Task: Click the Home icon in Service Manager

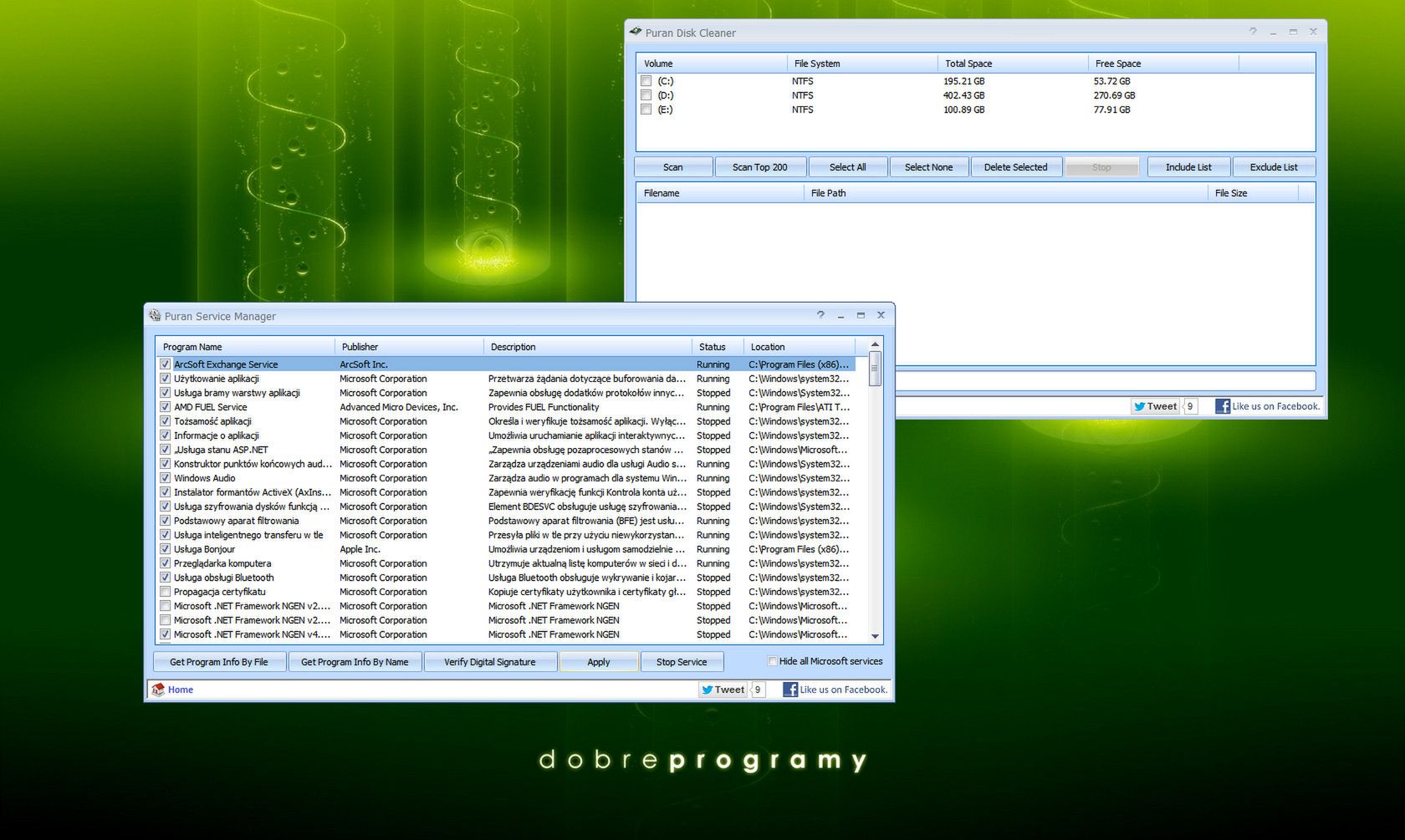Action: [158, 690]
